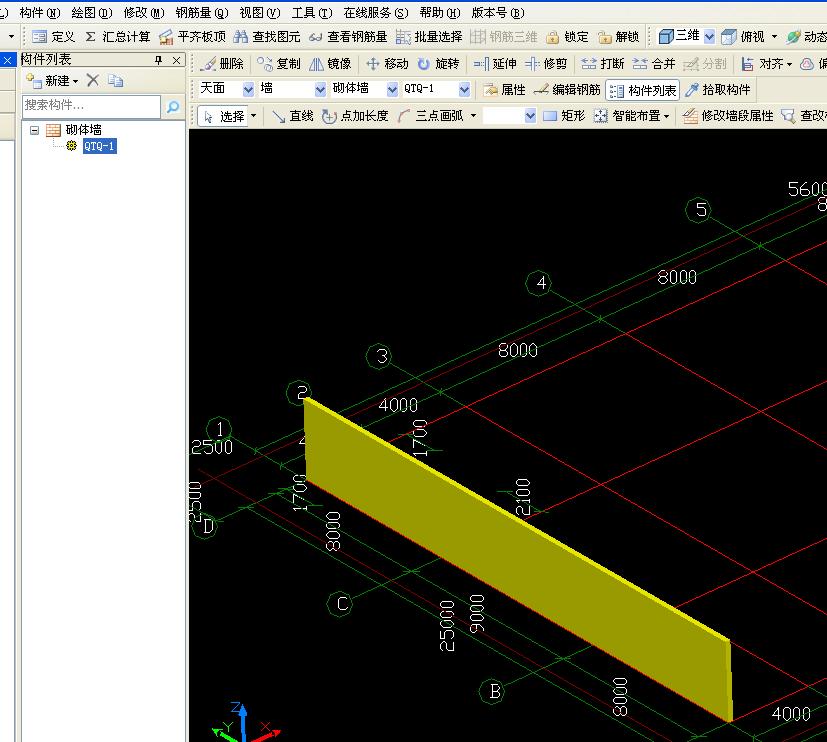Activate 批量选择 batch select

429,36
